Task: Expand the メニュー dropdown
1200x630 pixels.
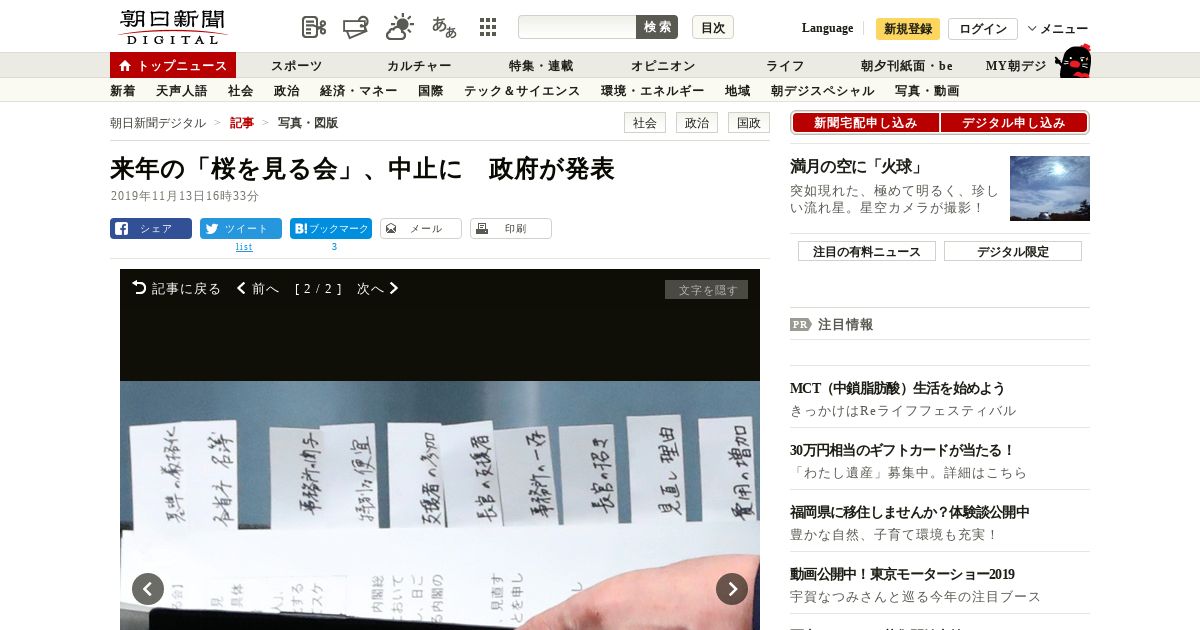Action: [1058, 29]
